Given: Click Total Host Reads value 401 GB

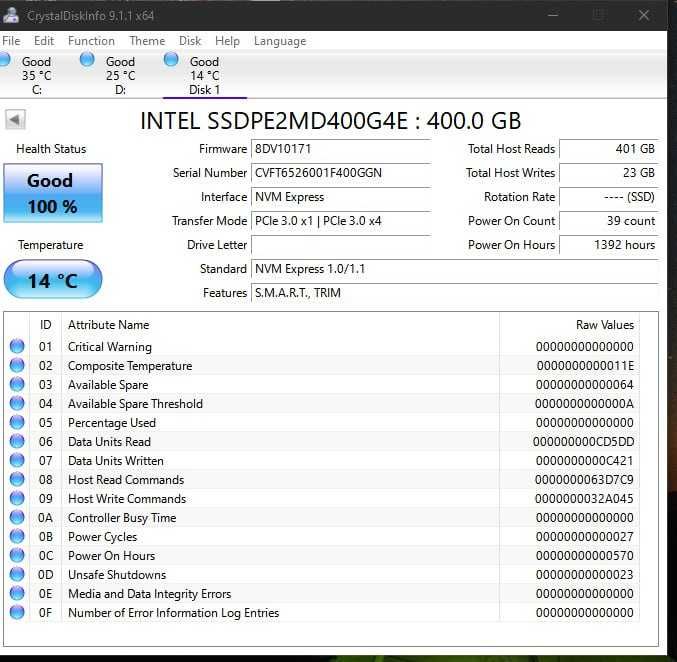Looking at the screenshot, I should pos(609,149).
